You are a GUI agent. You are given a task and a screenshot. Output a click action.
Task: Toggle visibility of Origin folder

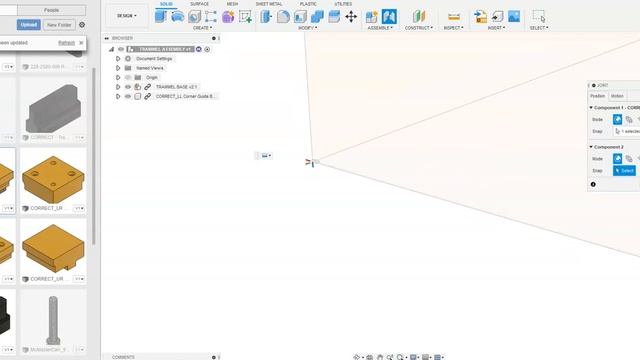pos(128,78)
